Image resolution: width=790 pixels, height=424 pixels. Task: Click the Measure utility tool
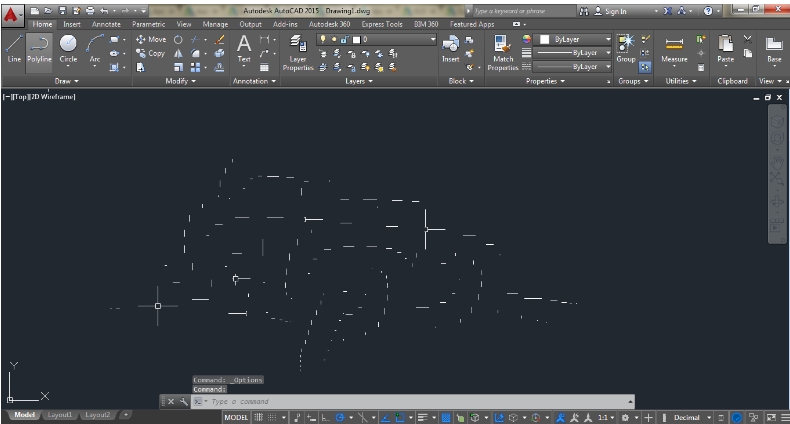674,49
